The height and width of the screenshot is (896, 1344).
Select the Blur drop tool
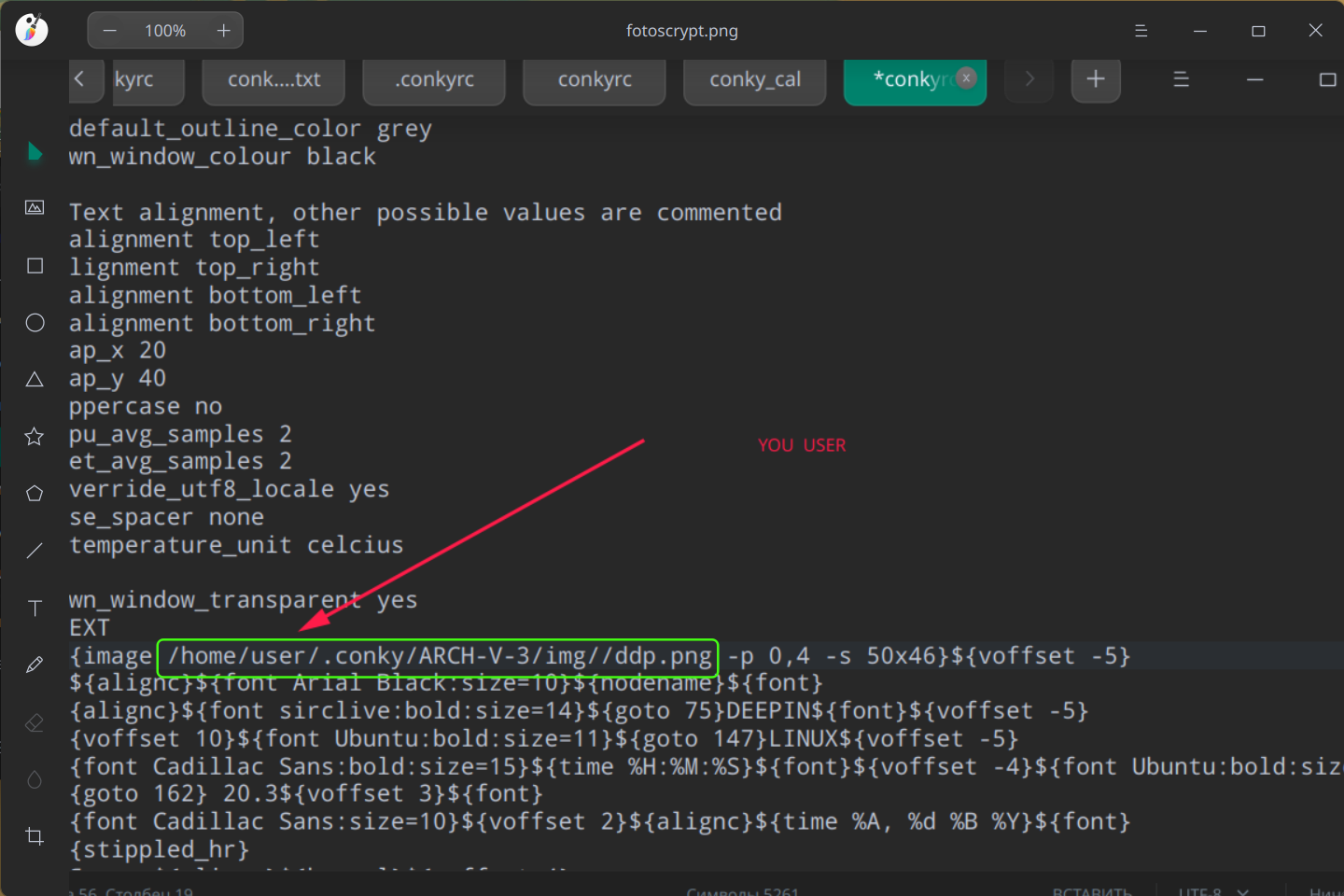35,779
